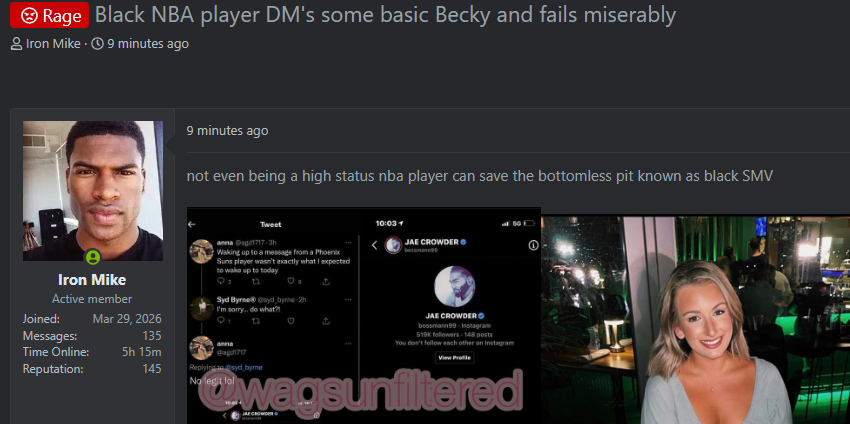Click the red Rage thread prefix badge

pyautogui.click(x=49, y=15)
